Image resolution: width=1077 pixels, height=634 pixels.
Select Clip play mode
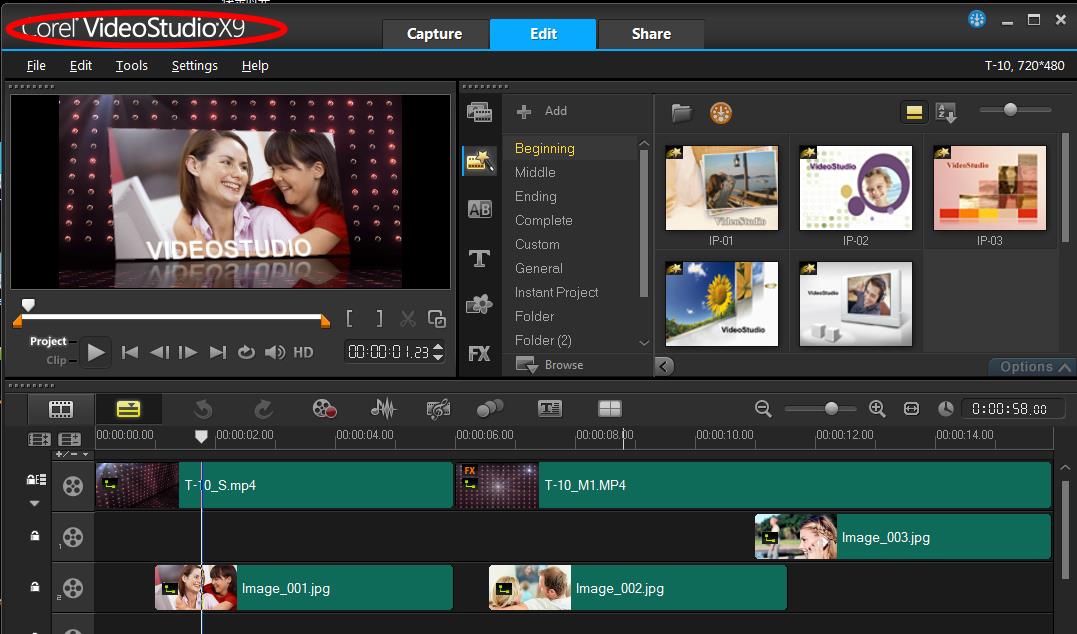pos(56,360)
